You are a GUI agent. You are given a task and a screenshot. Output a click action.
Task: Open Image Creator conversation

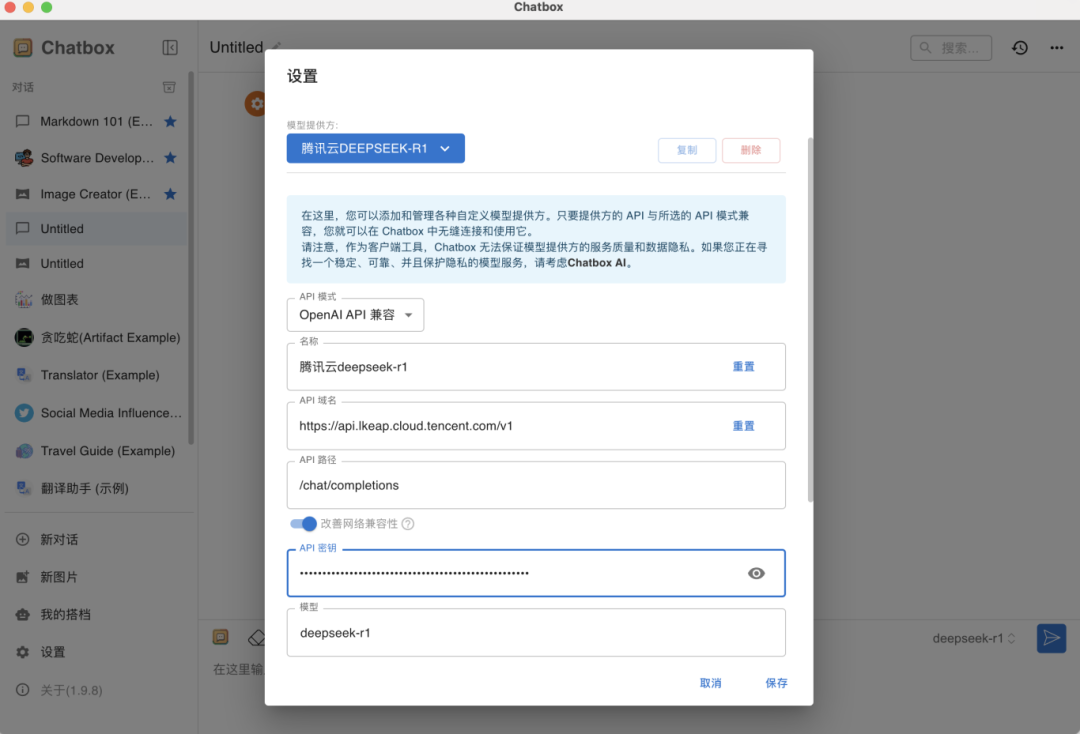[96, 194]
